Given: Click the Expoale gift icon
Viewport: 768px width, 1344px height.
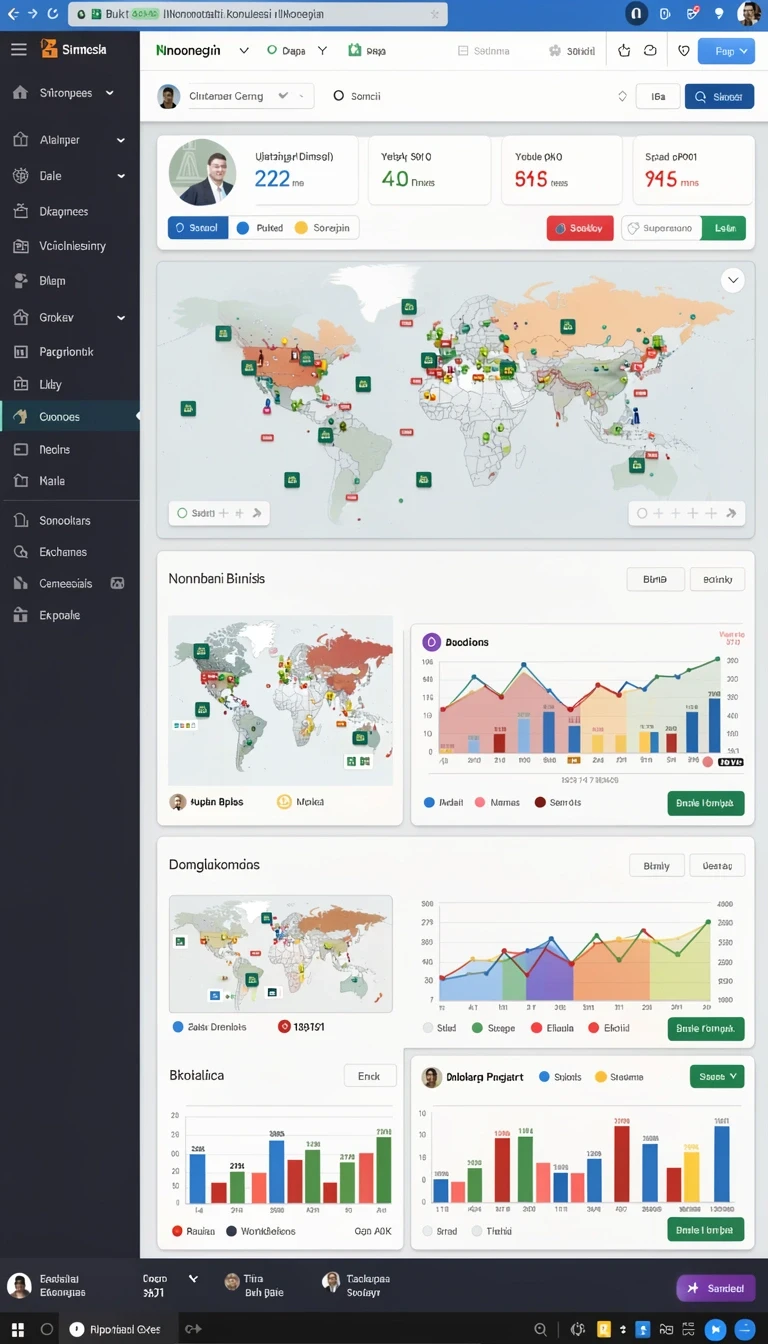Looking at the screenshot, I should pos(20,615).
